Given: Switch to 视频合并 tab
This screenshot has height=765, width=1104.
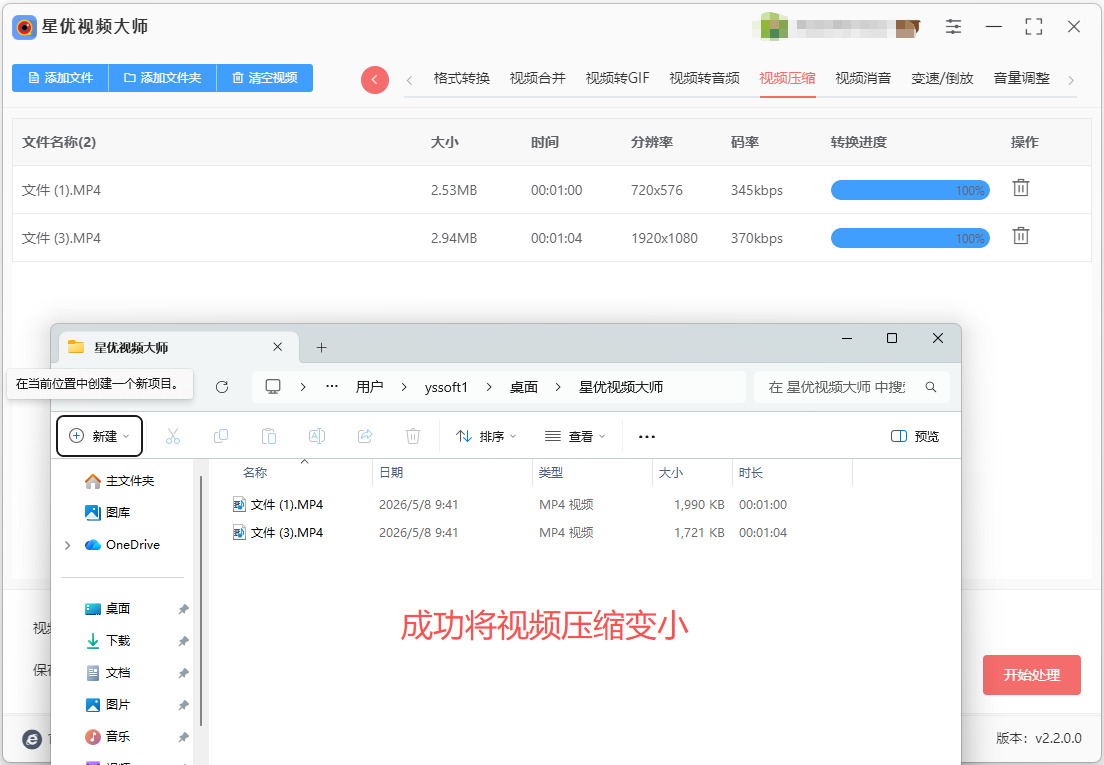Looking at the screenshot, I should click(x=537, y=78).
